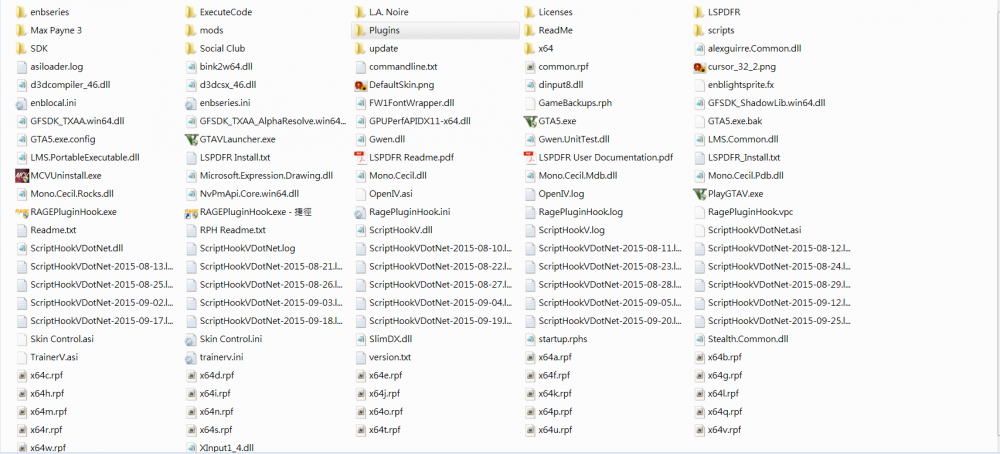Select the LSPDFR folder icon

(699, 11)
